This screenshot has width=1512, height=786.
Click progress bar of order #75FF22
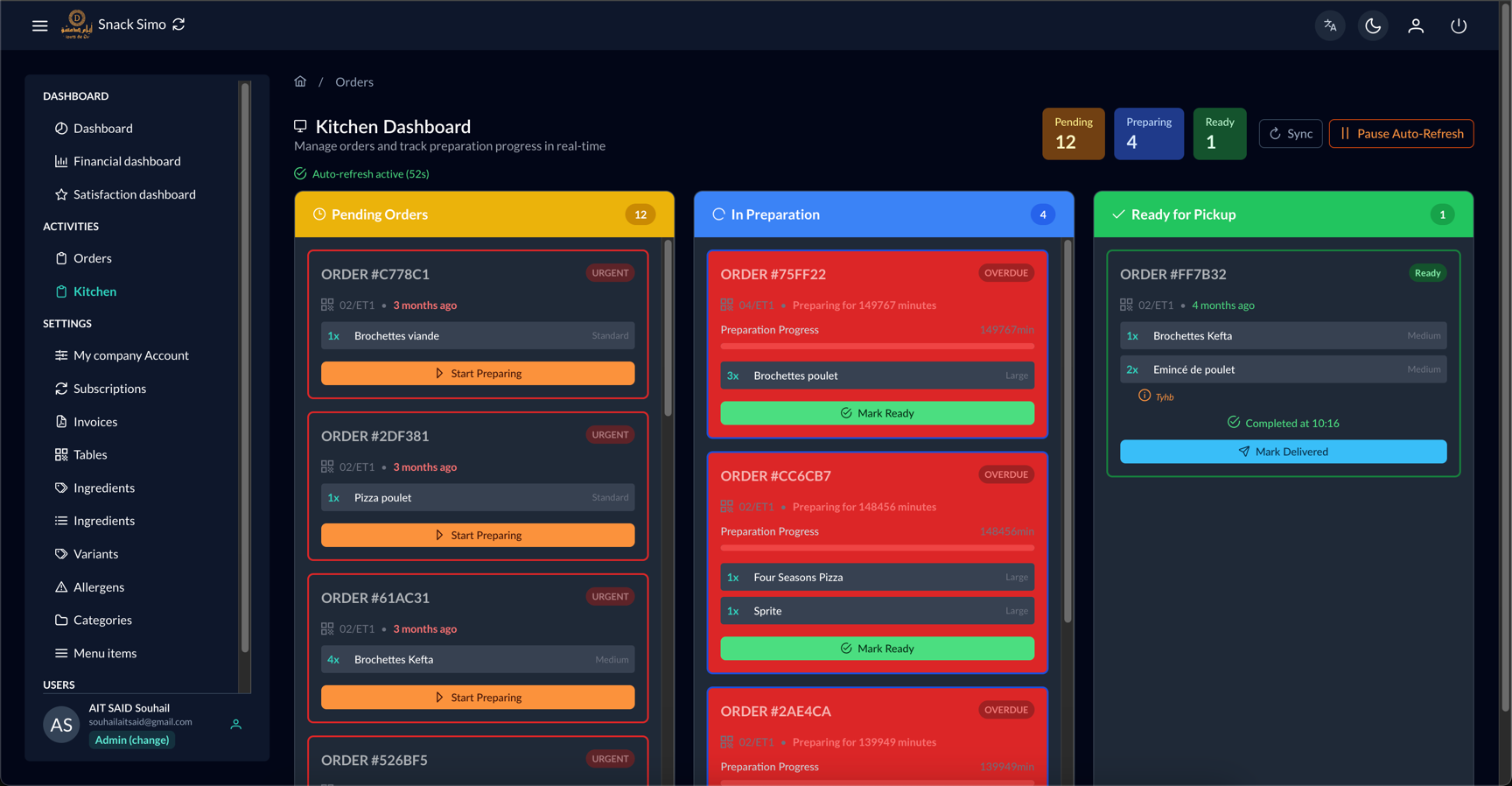pyautogui.click(x=877, y=347)
